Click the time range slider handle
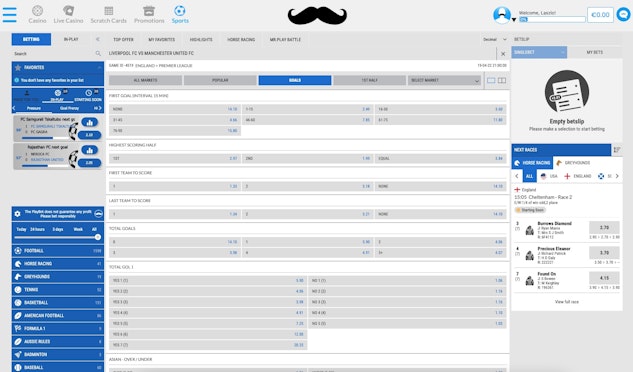 point(97,237)
